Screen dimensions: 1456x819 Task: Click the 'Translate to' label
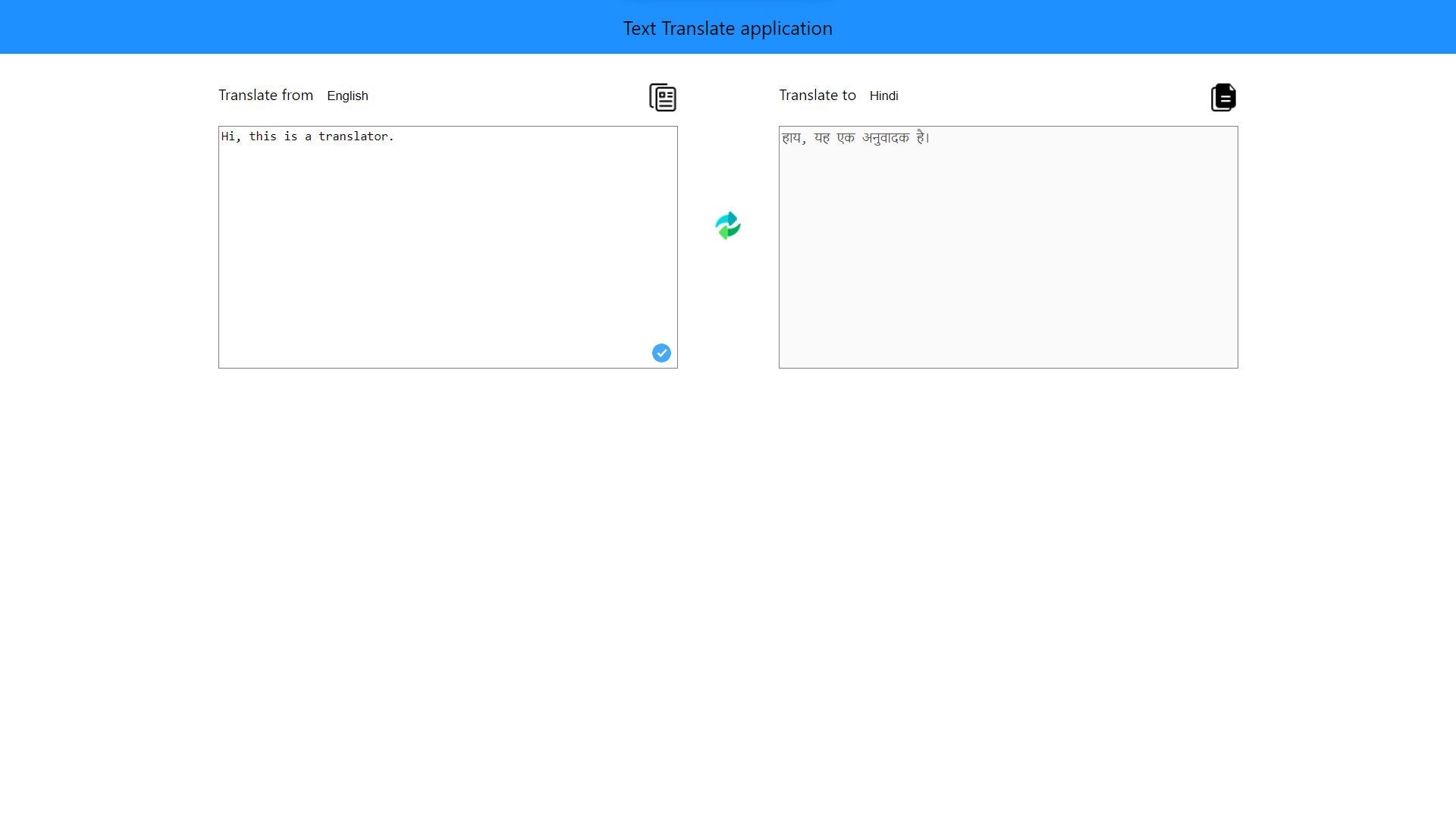[x=817, y=95]
